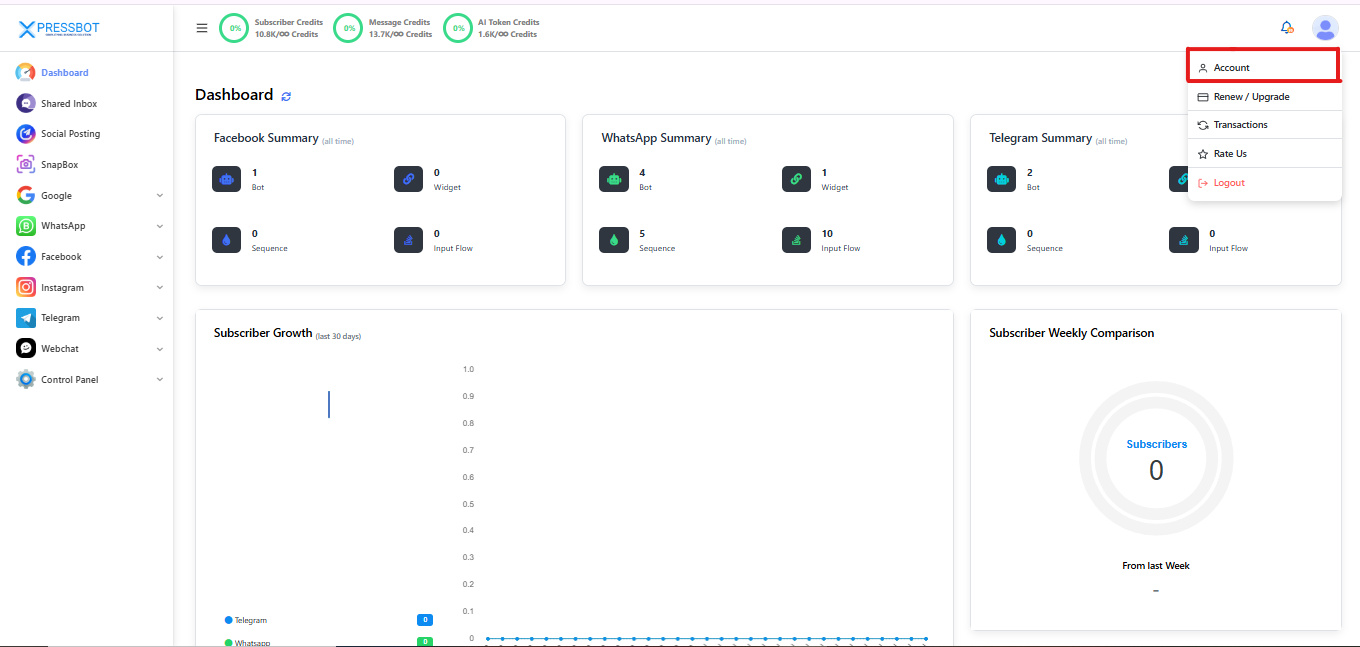Viewport: 1360px width, 647px height.
Task: Click the Facebook Widget link icon
Action: click(x=408, y=179)
